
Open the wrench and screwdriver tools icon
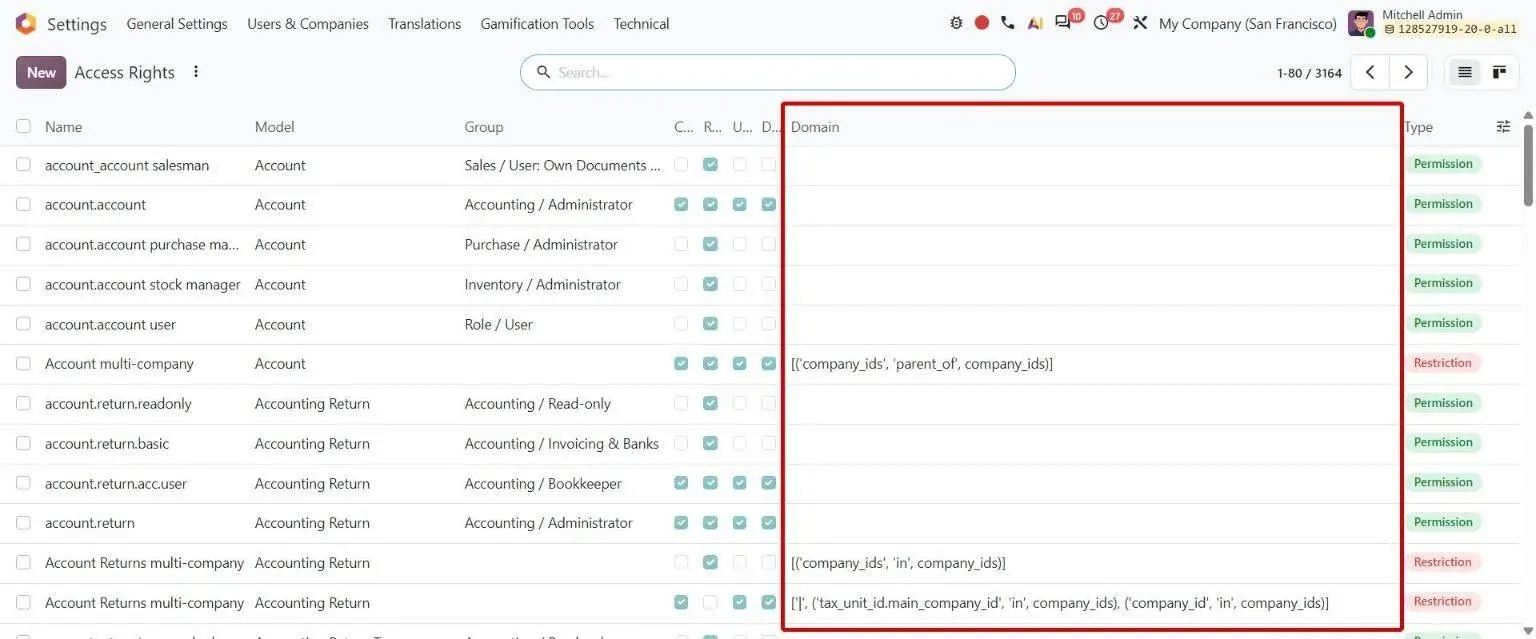1140,23
